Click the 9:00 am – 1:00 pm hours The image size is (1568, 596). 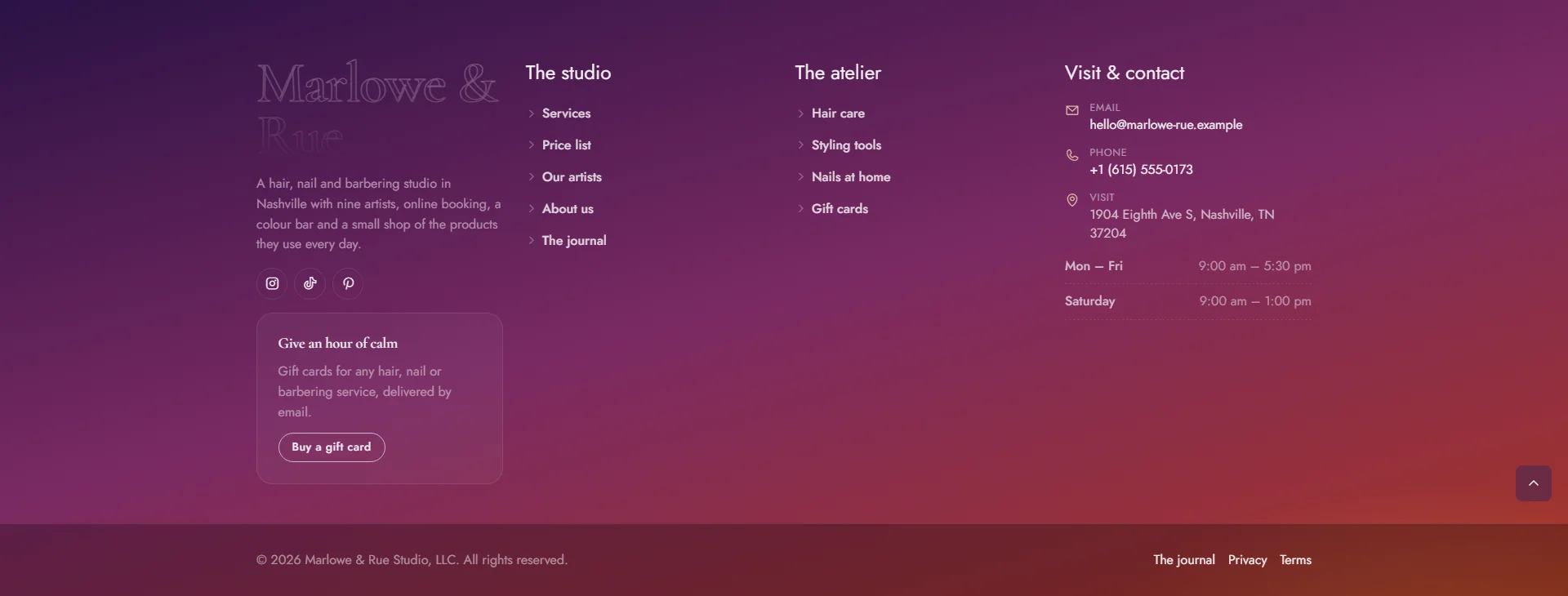click(1255, 301)
